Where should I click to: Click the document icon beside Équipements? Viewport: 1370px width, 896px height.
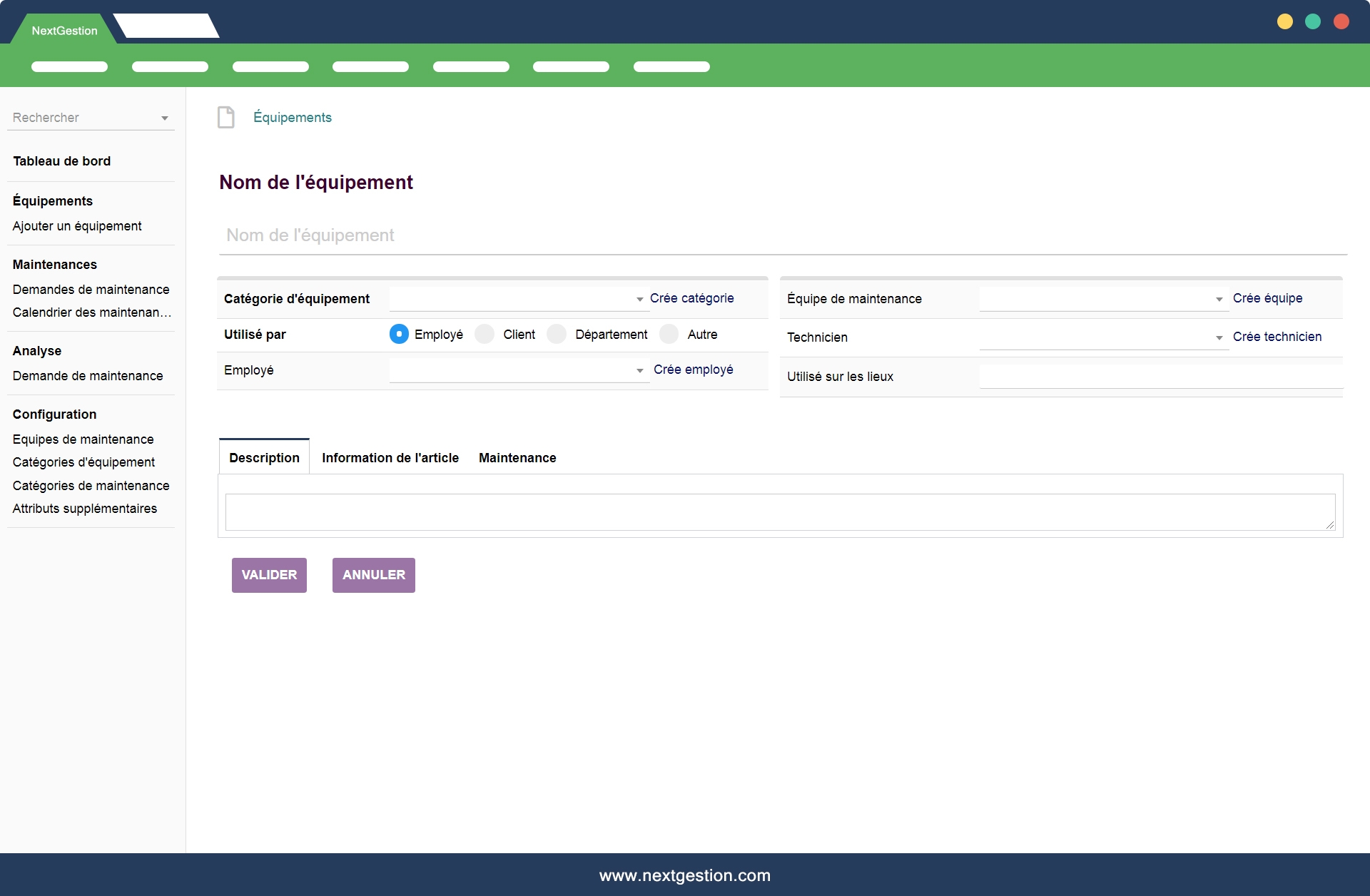click(225, 117)
